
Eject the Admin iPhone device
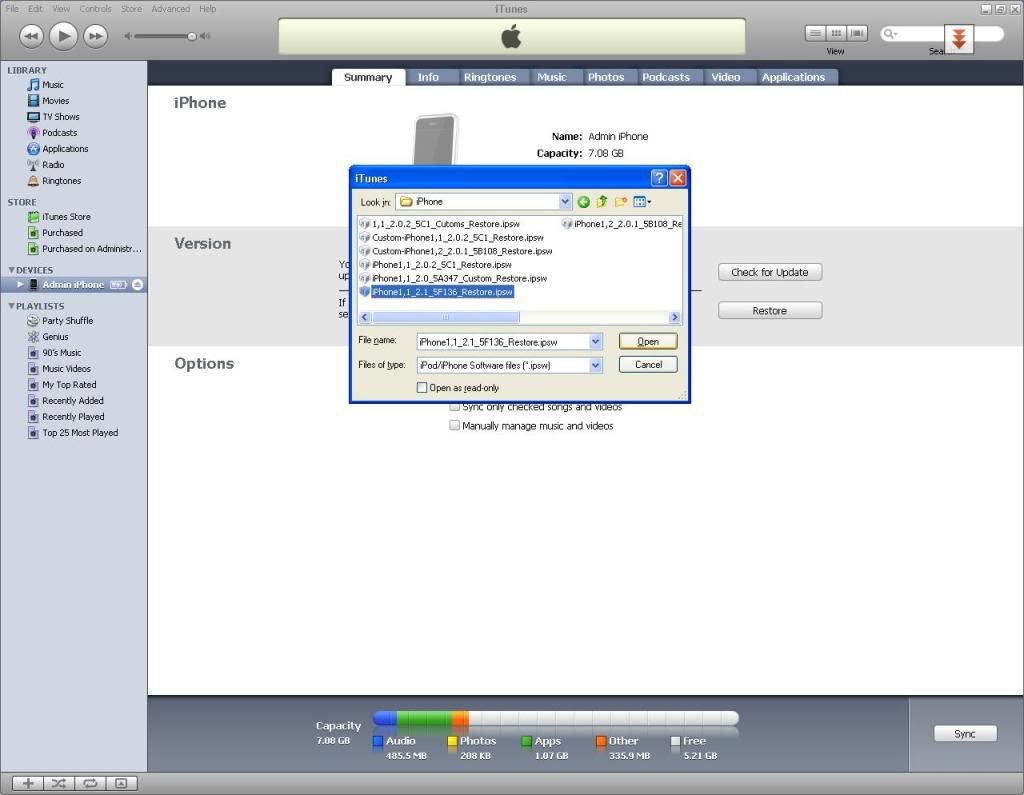[137, 285]
